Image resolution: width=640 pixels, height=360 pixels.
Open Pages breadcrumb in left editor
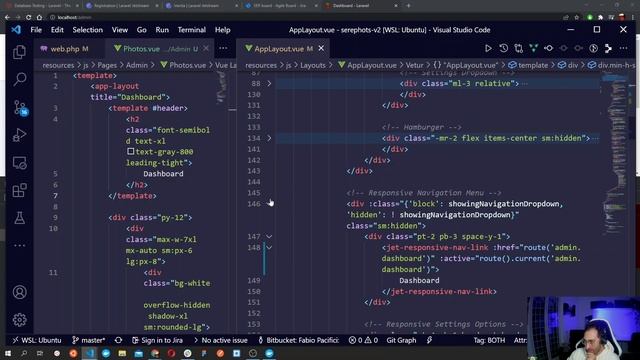tap(107, 65)
